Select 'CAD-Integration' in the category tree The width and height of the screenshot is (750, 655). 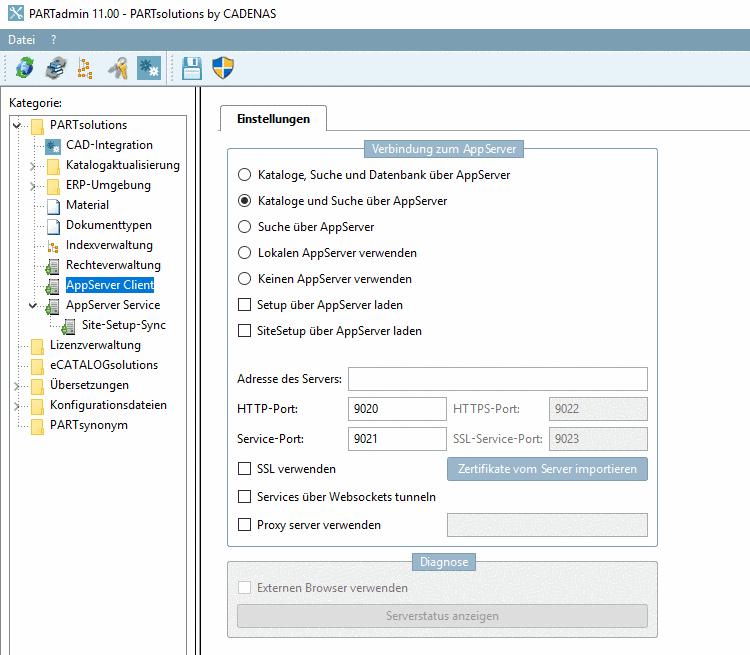click(x=110, y=145)
